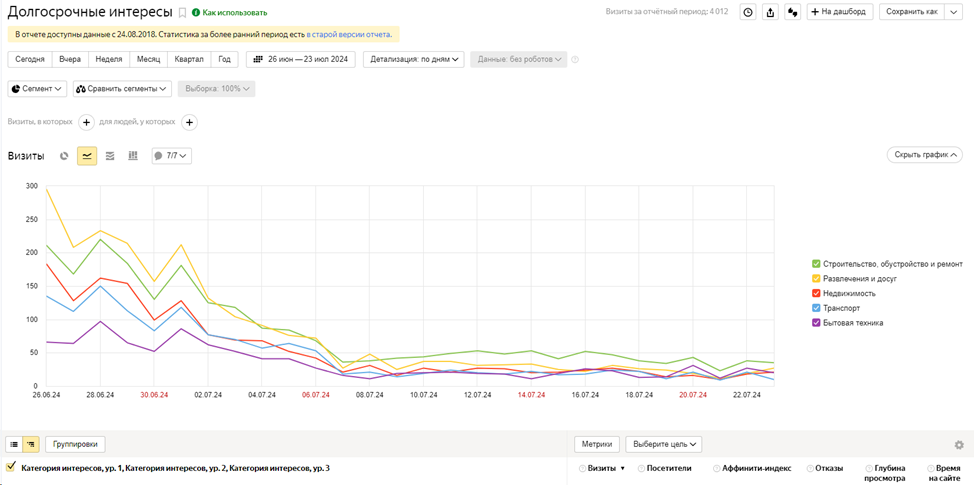This screenshot has height=485, width=974.
Task: Open the 'в старой версии отчета' link
Action: [x=349, y=34]
